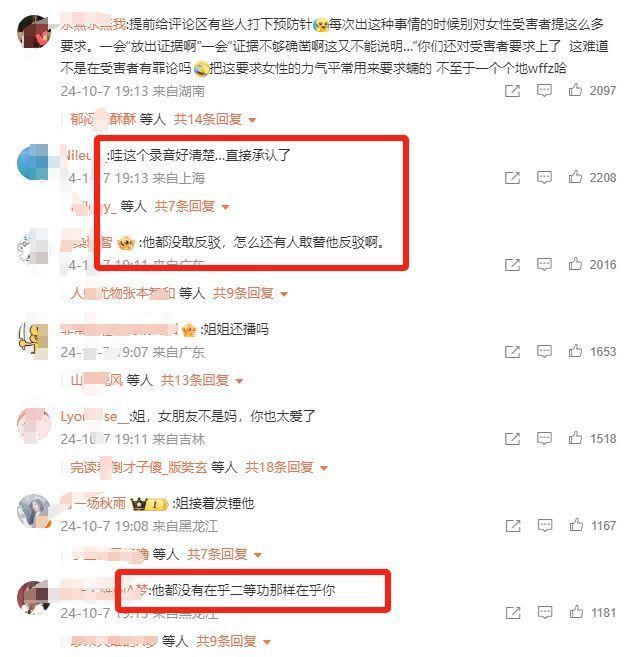The width and height of the screenshot is (637, 657).
Task: Open 一场秋雨 user profile name
Action: pyautogui.click(x=93, y=502)
